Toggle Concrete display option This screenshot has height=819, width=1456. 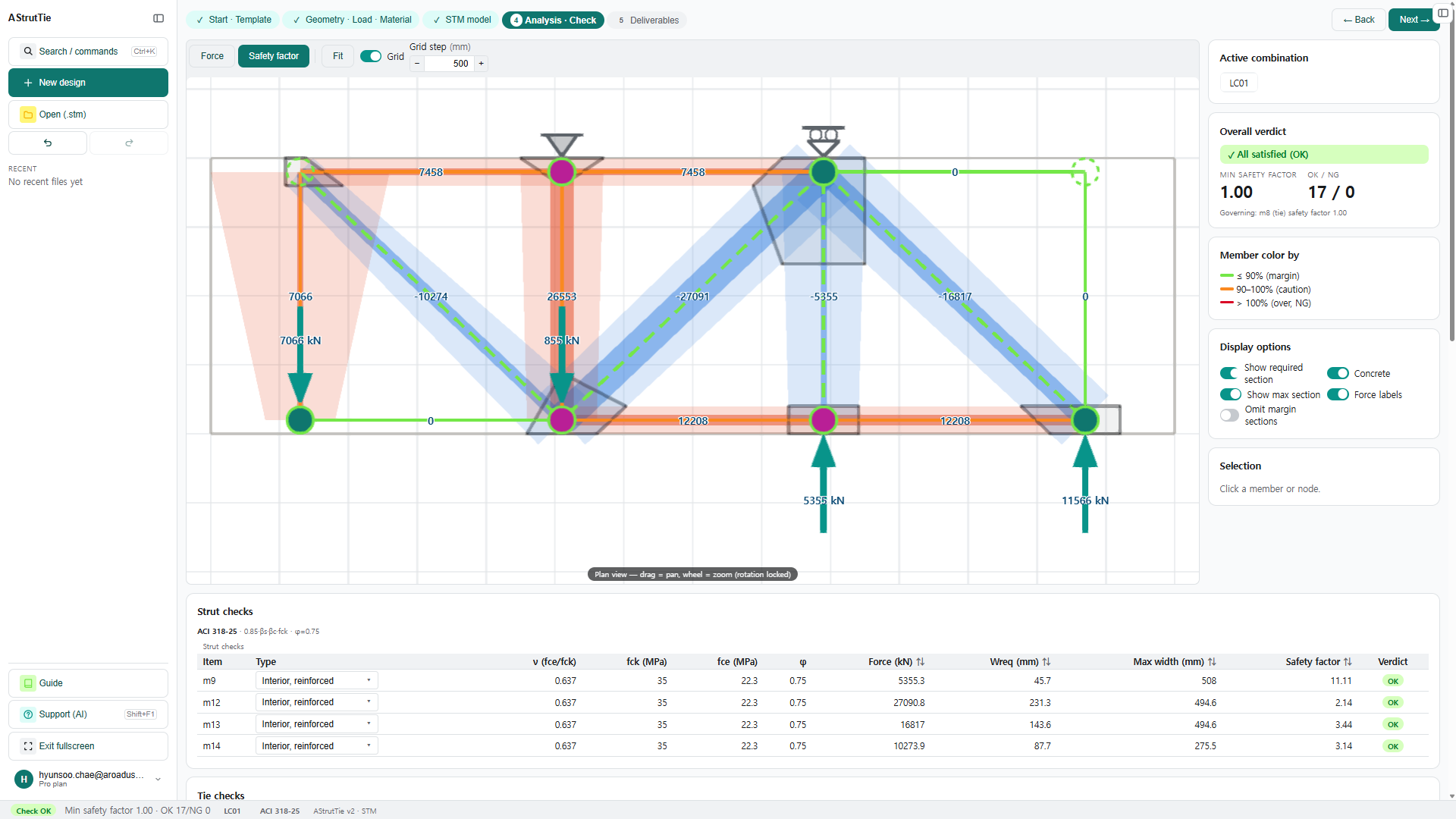tap(1338, 373)
